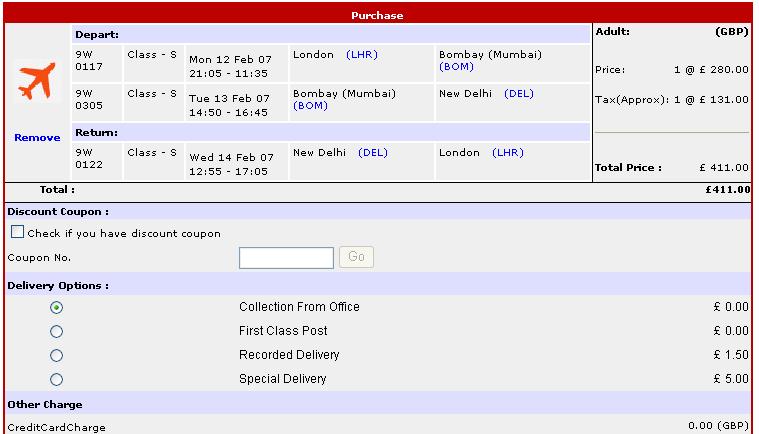Image resolution: width=759 pixels, height=434 pixels.
Task: Click BOM link as destination of flight 9W 0117
Action: point(456,67)
